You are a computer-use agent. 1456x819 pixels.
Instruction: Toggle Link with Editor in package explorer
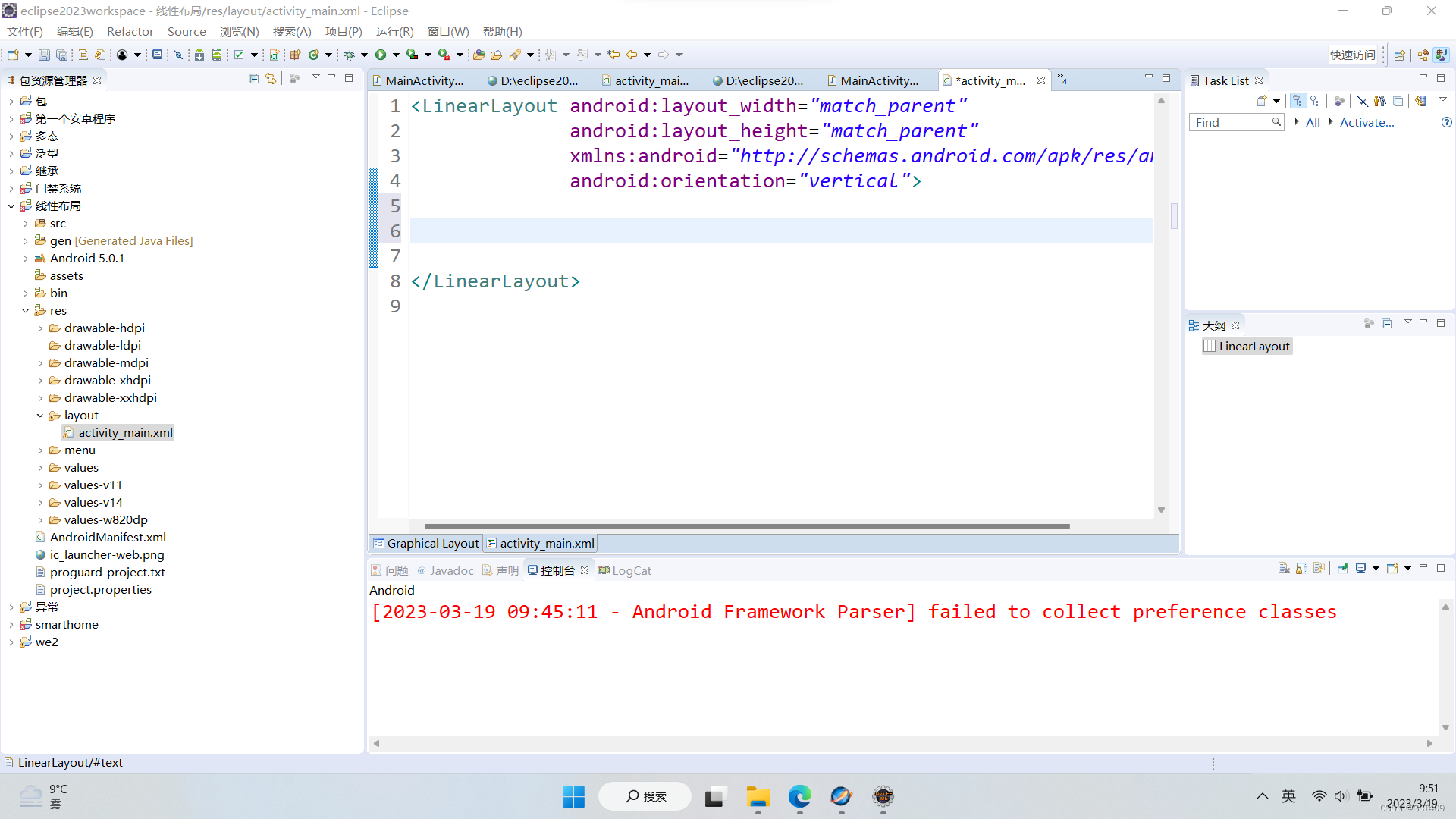271,79
